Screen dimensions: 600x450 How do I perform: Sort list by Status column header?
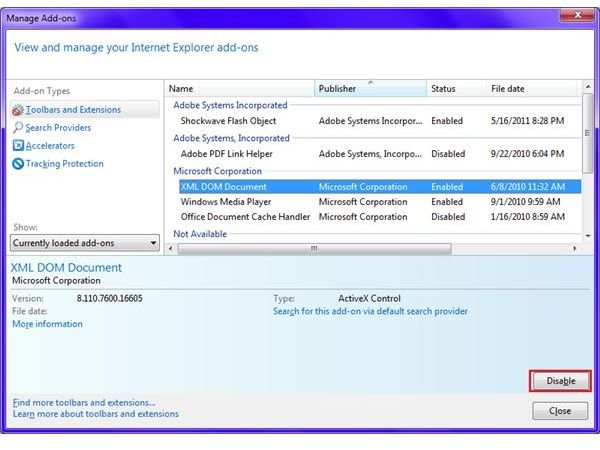457,89
